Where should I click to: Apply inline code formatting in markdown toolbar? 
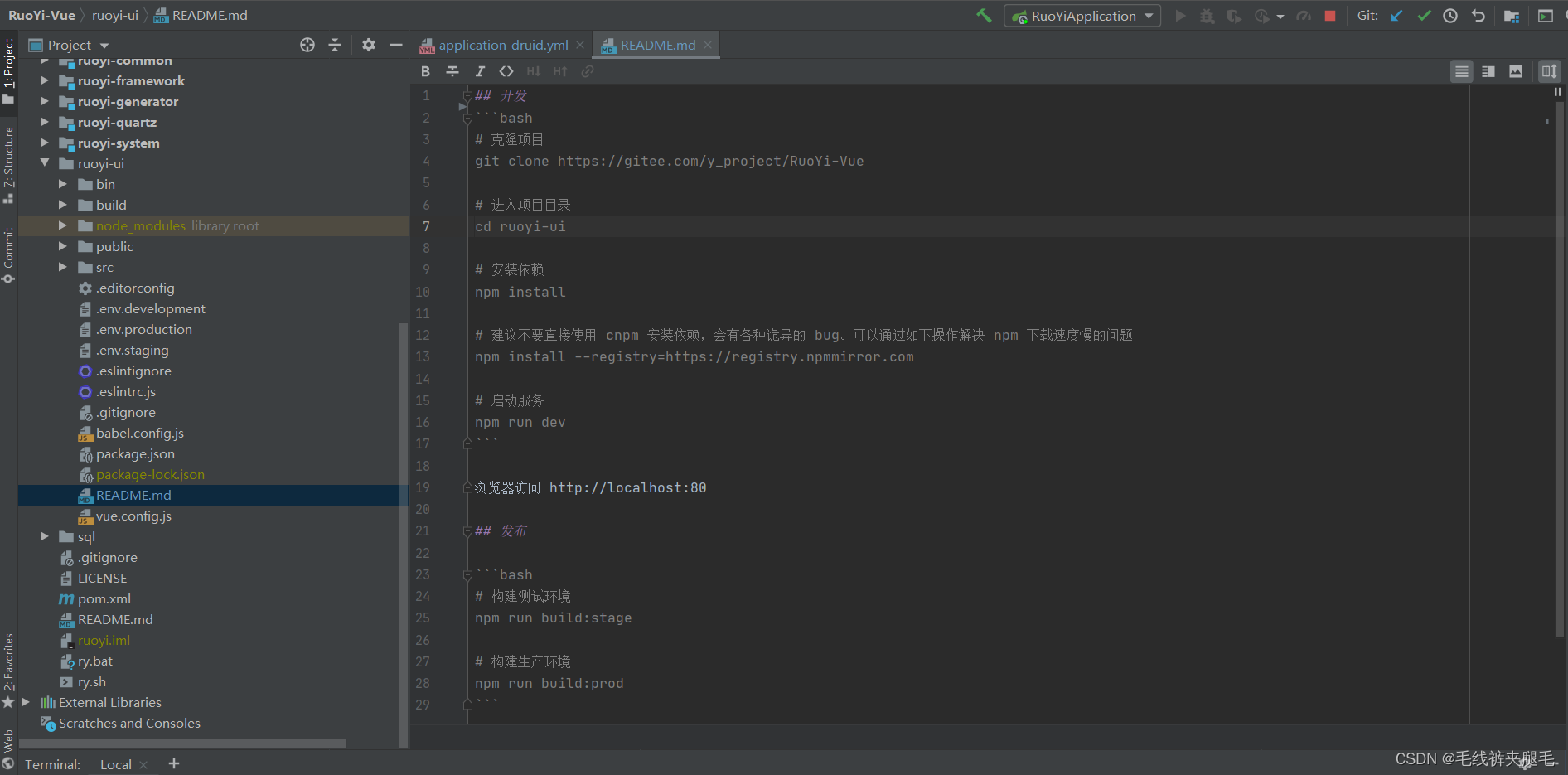click(506, 71)
